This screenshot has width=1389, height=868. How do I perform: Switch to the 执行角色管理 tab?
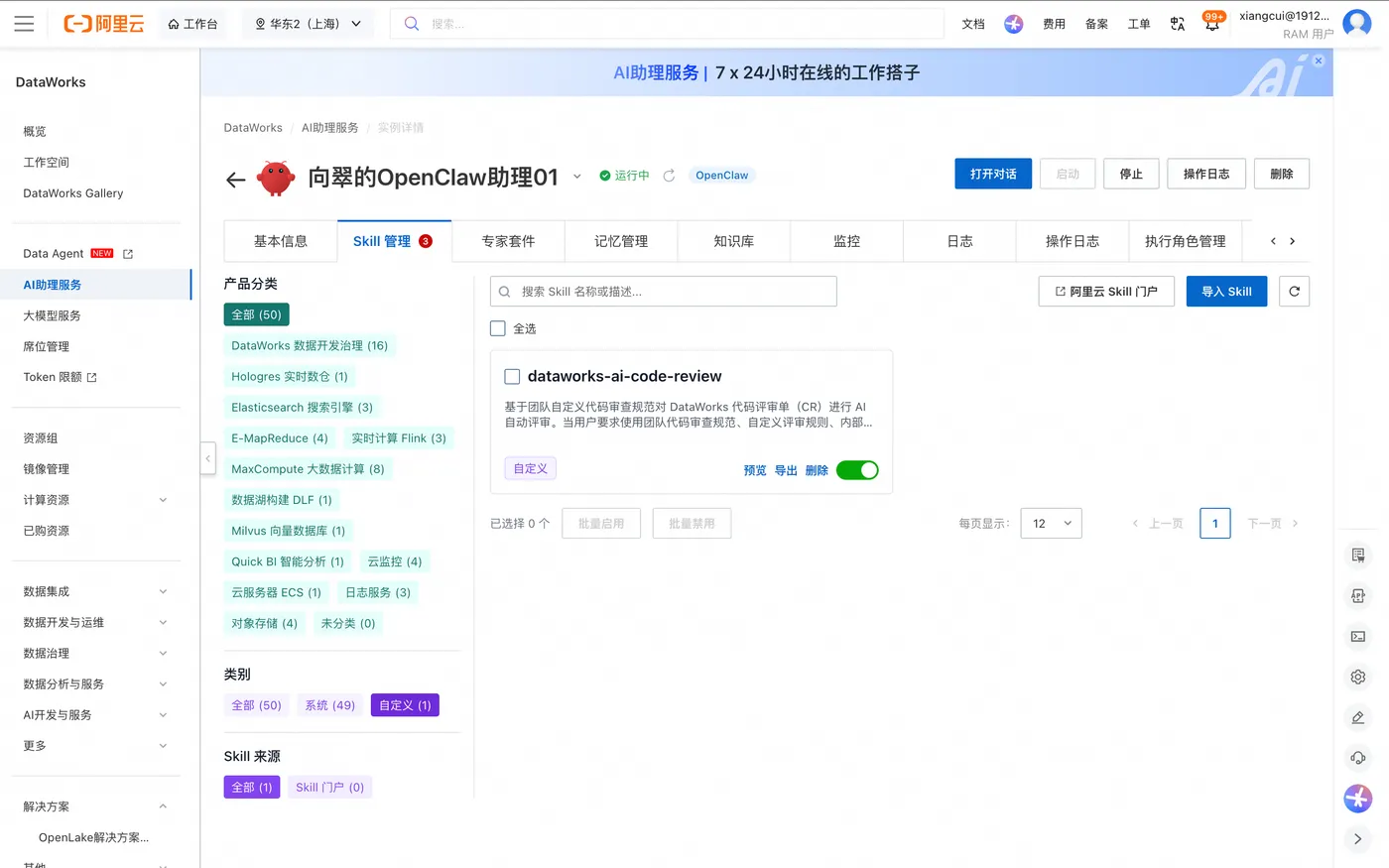pos(1186,241)
